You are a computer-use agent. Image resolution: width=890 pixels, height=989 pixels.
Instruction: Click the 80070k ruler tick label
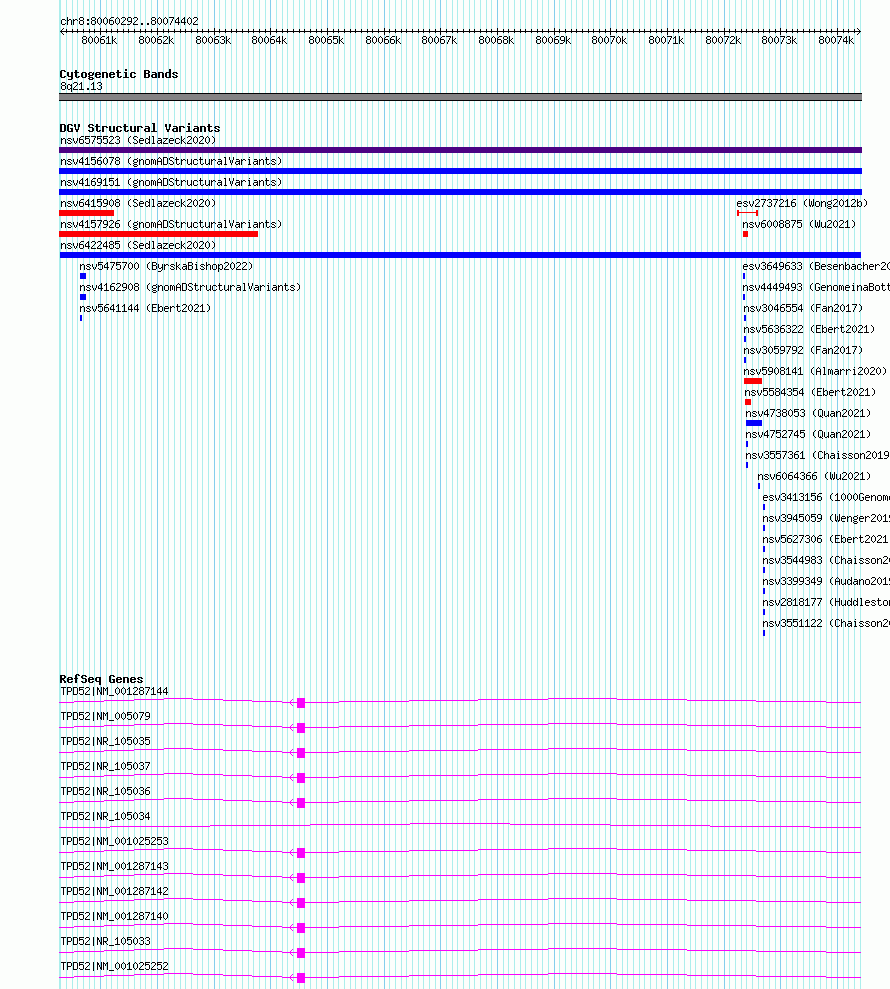click(x=609, y=40)
